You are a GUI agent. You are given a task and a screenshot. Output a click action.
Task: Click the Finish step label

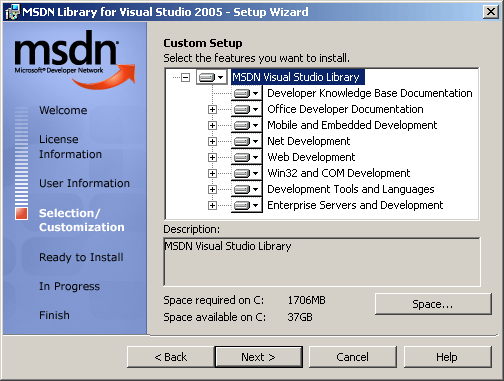pyautogui.click(x=54, y=315)
